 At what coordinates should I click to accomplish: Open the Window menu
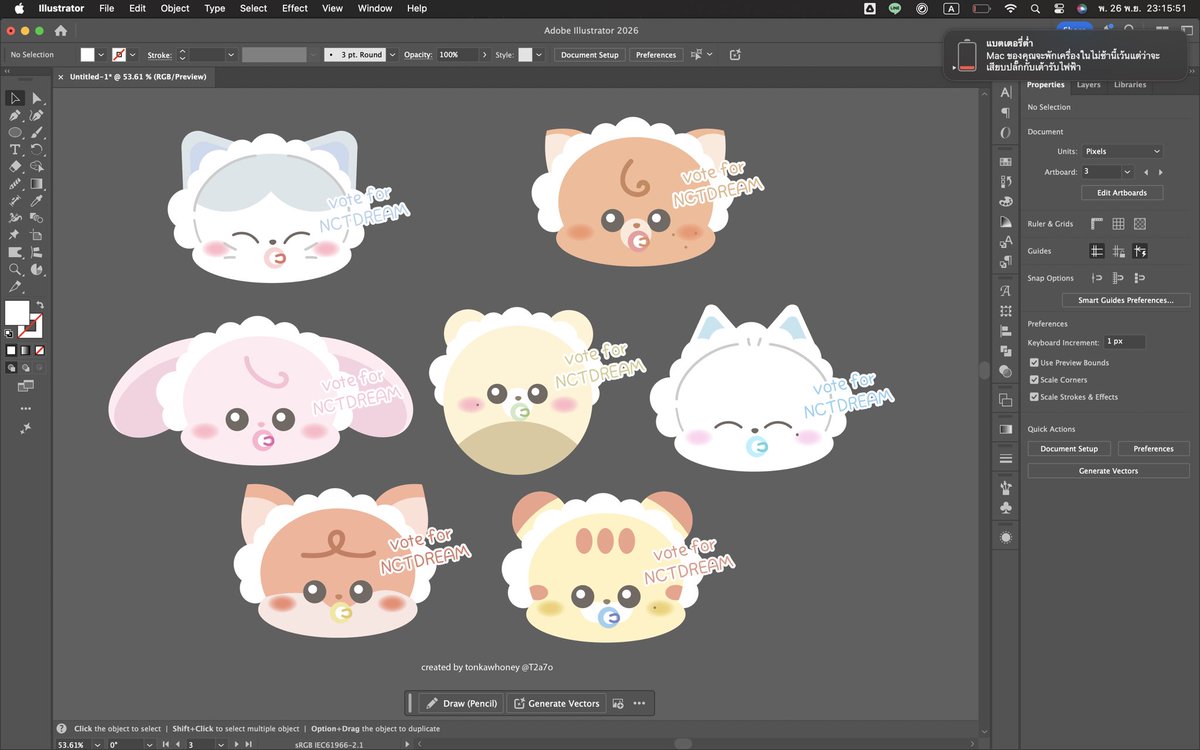375,8
